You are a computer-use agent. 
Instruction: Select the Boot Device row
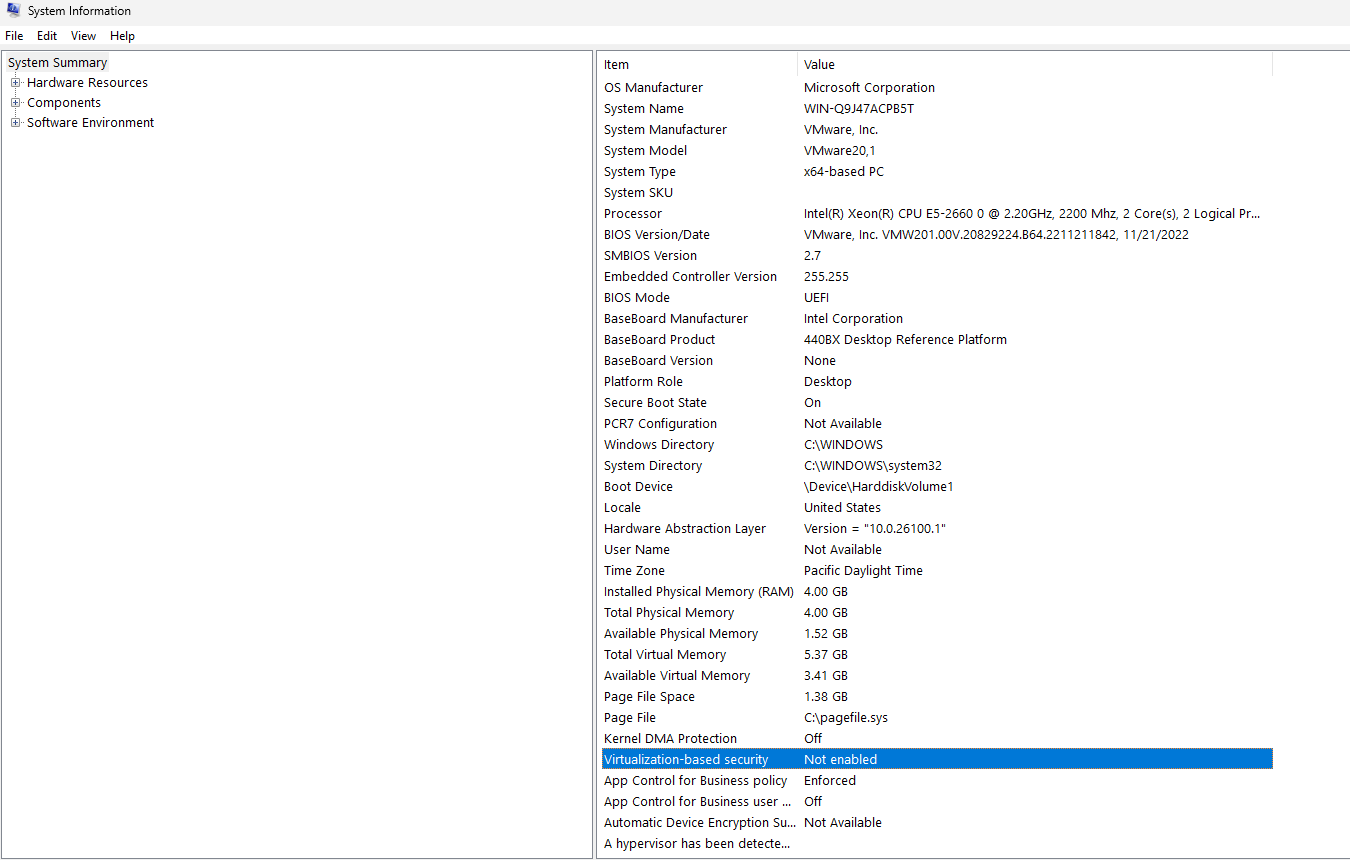tap(937, 487)
